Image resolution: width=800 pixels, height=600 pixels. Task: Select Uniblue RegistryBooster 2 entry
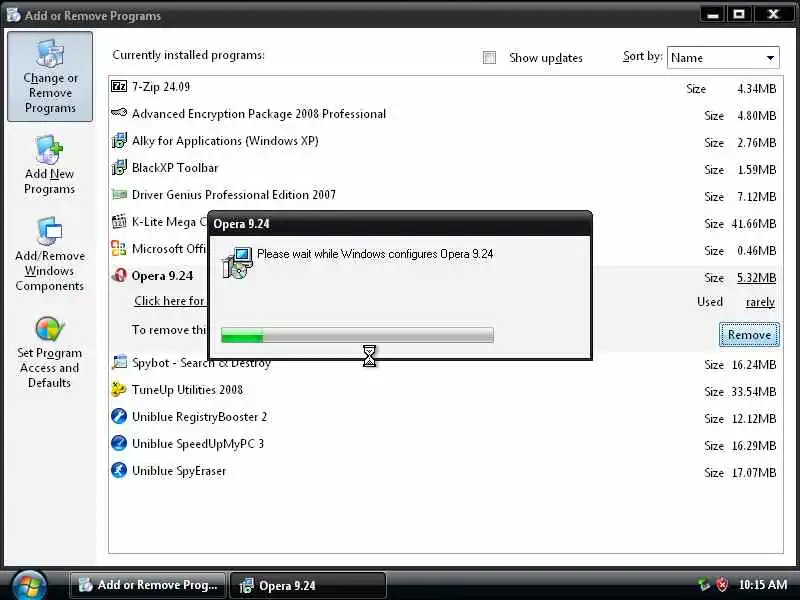[x=199, y=417]
